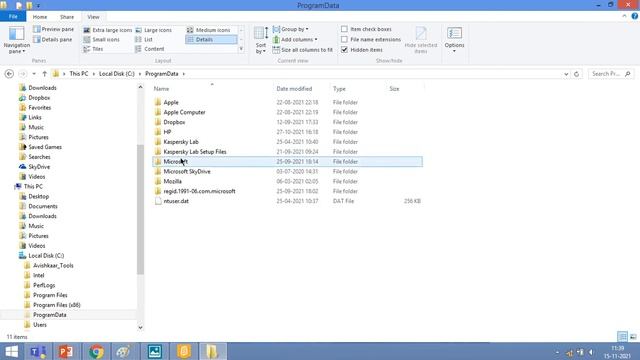Select Program Files (x86) in the tree

pos(56,305)
